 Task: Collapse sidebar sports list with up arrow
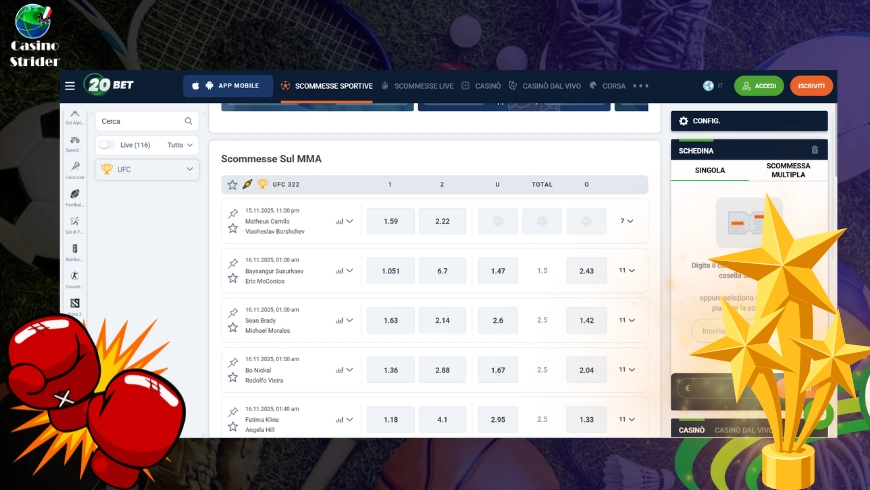(75, 113)
